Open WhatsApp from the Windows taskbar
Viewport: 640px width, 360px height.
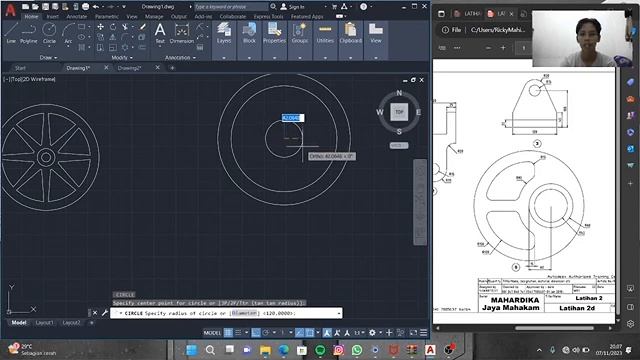point(357,350)
